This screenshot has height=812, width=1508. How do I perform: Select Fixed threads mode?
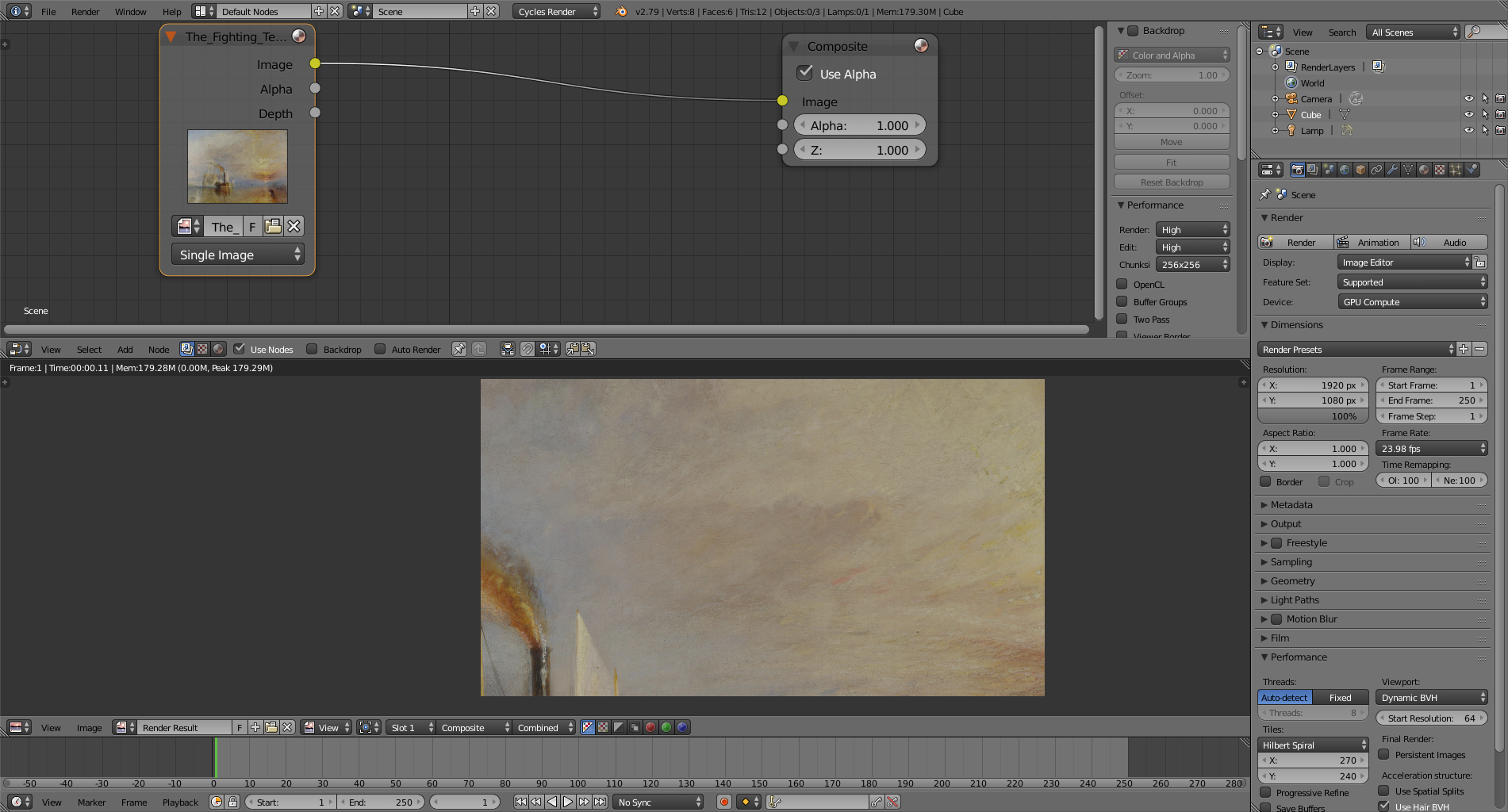point(1340,698)
